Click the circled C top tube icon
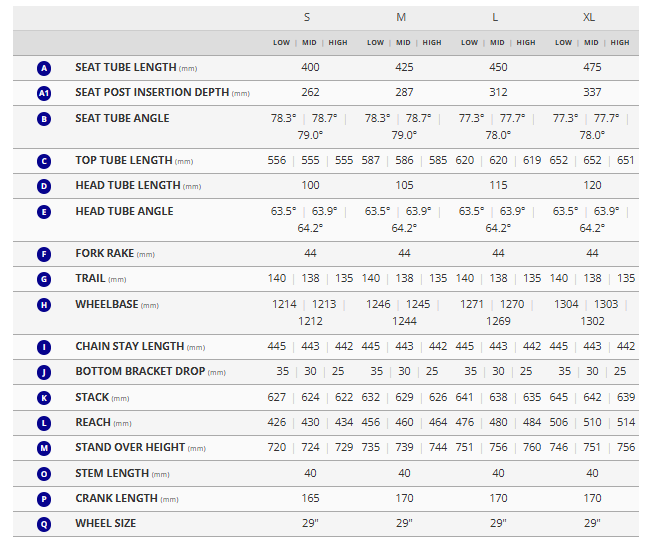Viewport: 651px width, 540px height. 44,161
